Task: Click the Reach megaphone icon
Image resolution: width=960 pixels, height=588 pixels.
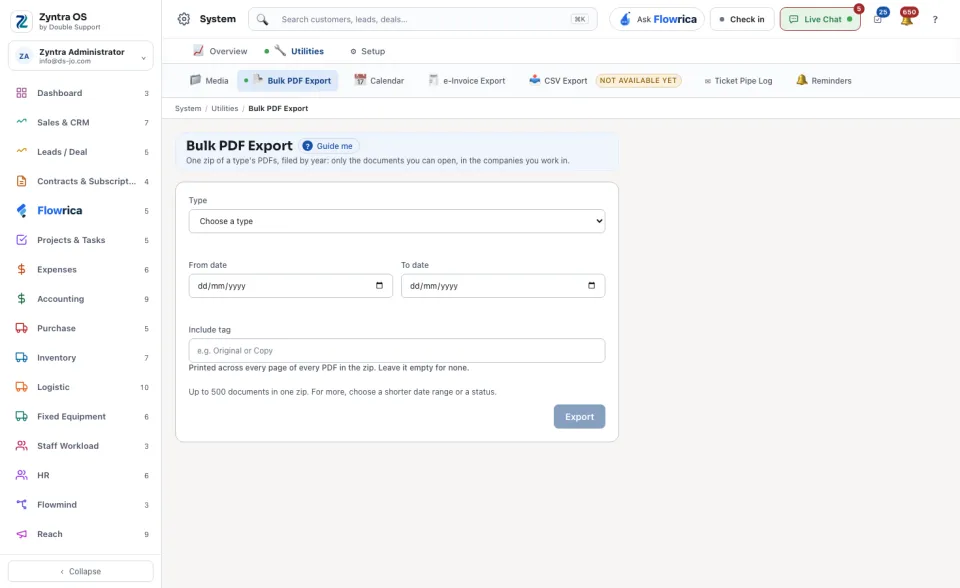Action: tap(21, 534)
